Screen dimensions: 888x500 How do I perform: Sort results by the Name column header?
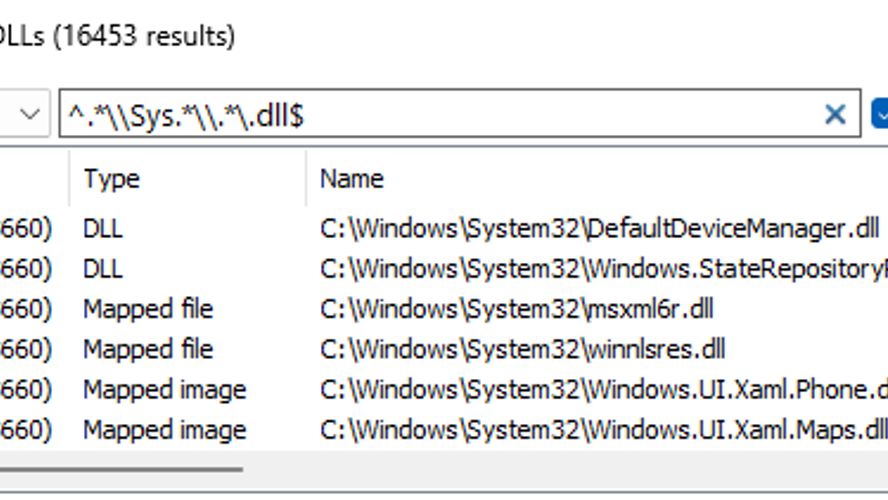352,179
